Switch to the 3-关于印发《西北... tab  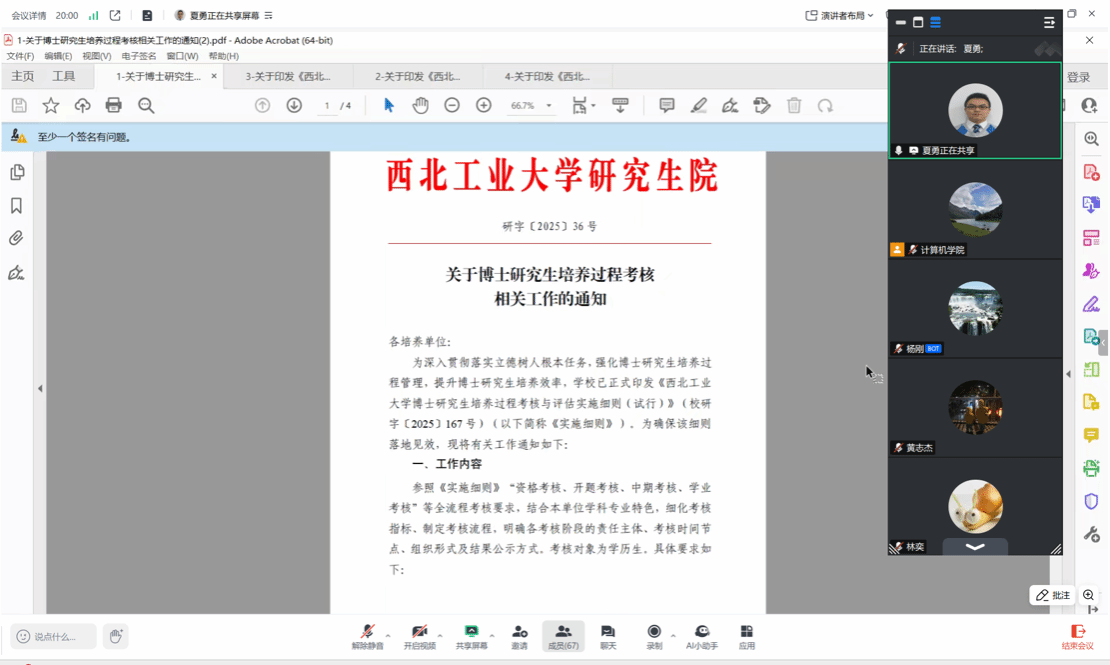pos(288,77)
